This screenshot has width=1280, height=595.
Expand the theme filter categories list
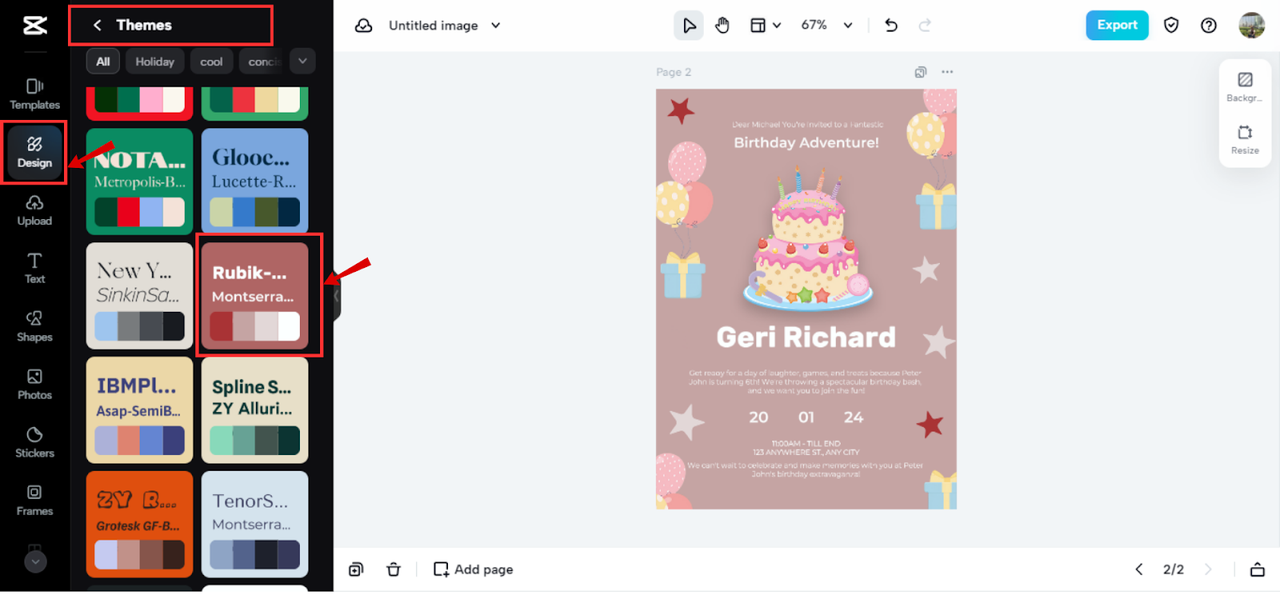click(x=302, y=61)
